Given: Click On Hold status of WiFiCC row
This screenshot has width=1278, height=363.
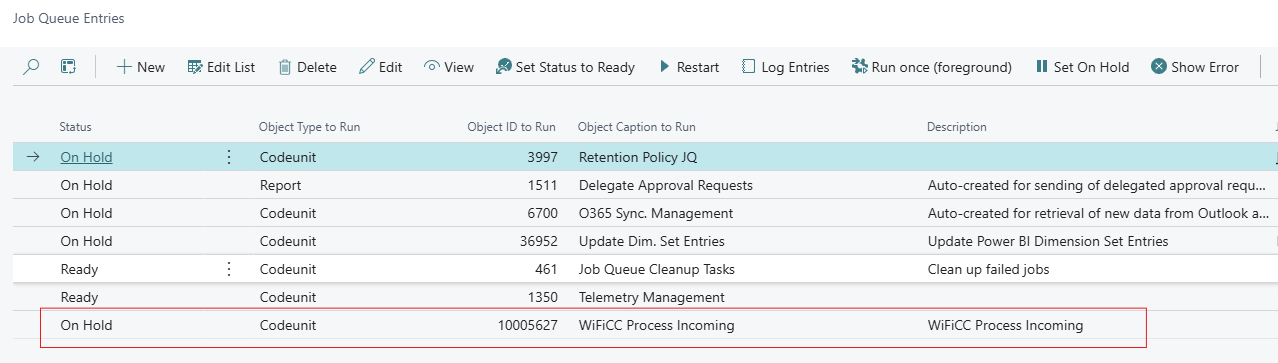Looking at the screenshot, I should coord(86,325).
